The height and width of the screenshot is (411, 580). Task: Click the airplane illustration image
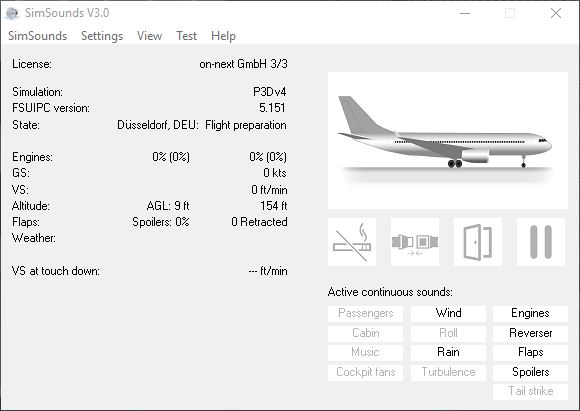[x=448, y=141]
